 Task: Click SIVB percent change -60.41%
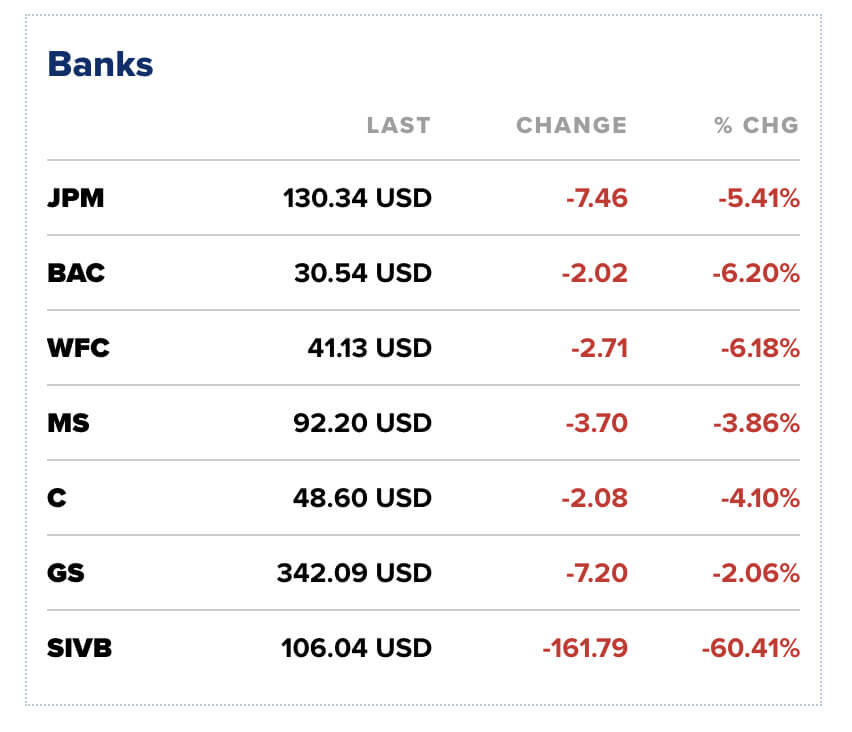(x=750, y=648)
